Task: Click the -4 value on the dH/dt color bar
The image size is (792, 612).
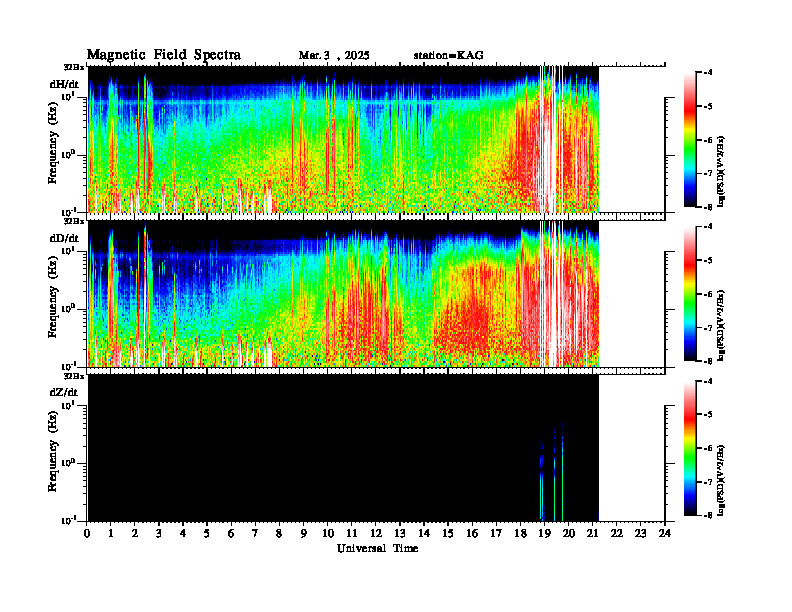Action: click(x=709, y=72)
